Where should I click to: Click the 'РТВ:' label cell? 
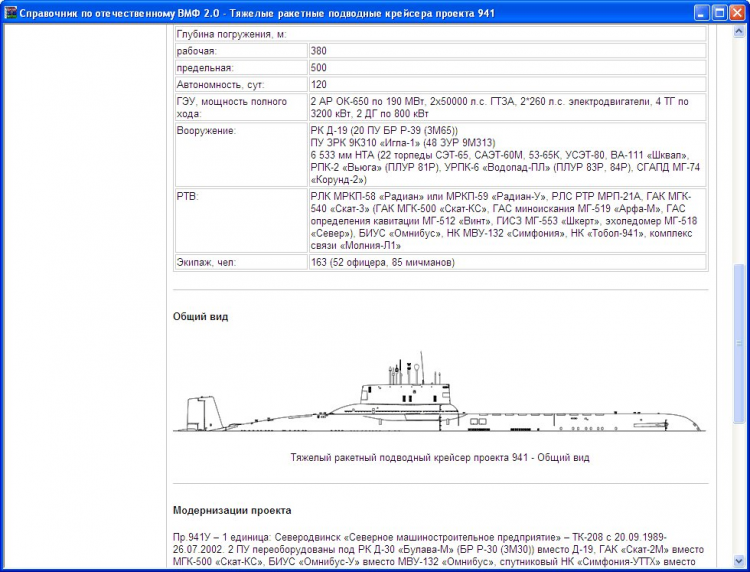[x=241, y=220]
